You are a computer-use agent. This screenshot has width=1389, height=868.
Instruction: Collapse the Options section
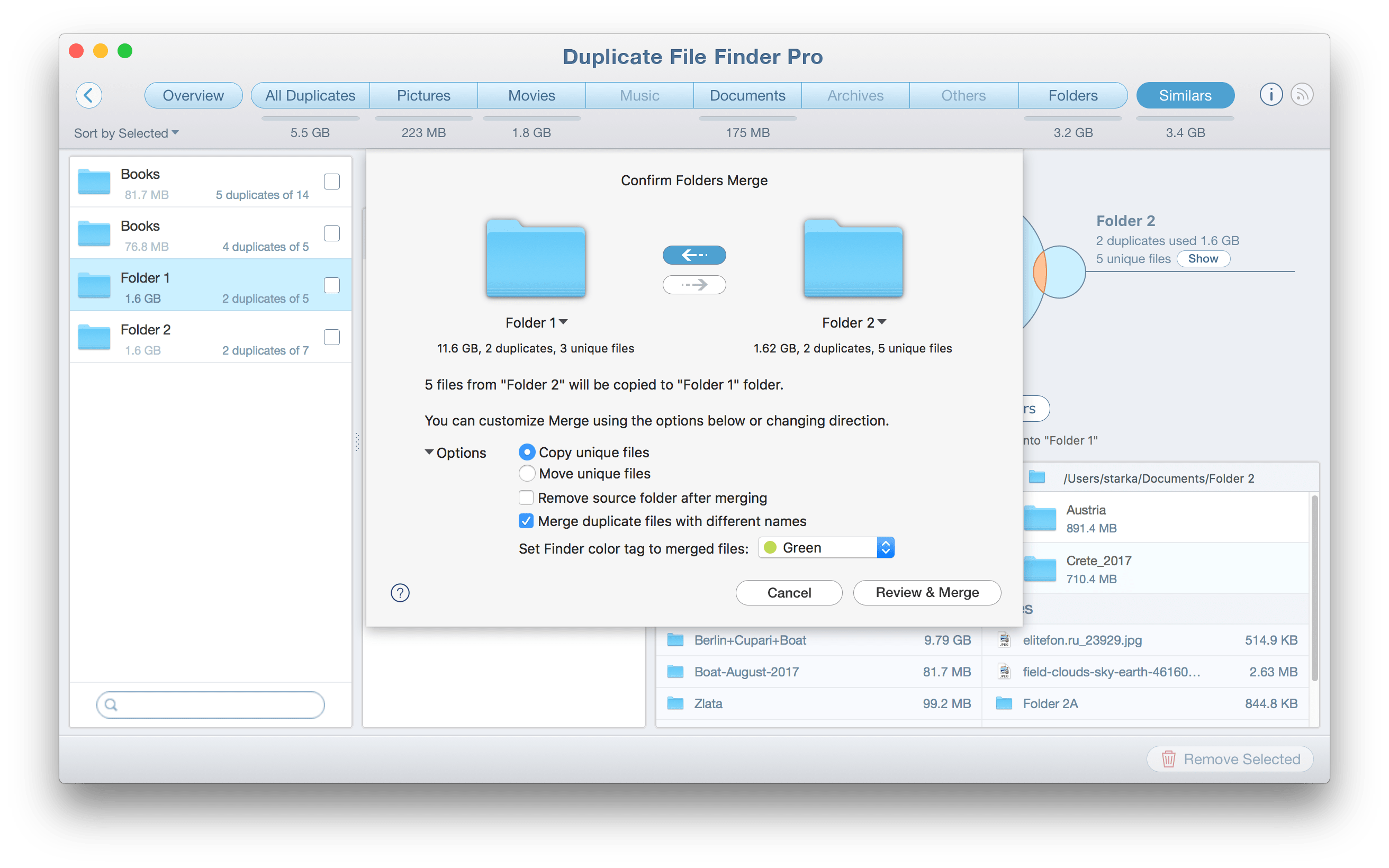pos(429,453)
